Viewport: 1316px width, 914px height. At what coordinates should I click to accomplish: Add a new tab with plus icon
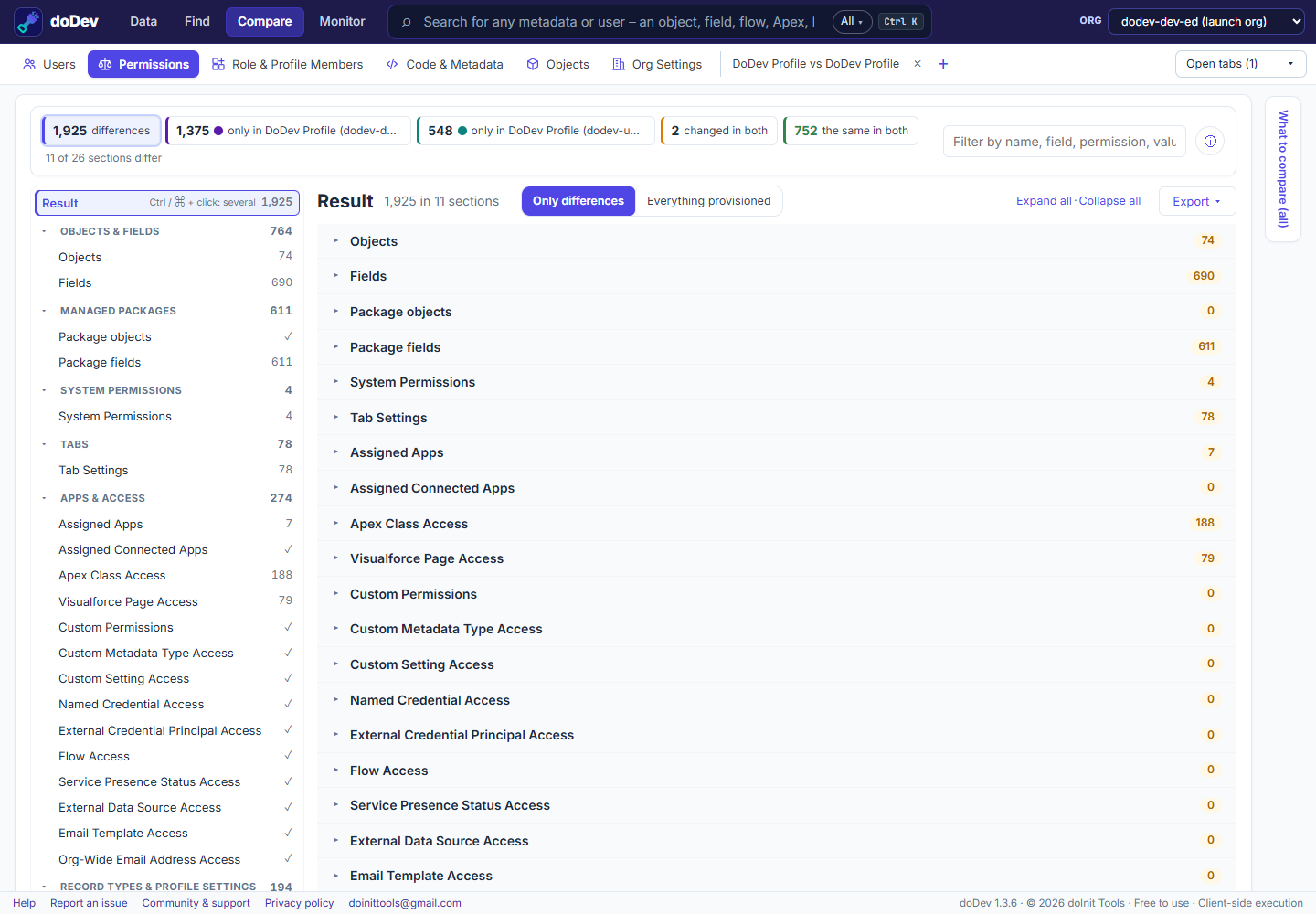tap(943, 64)
